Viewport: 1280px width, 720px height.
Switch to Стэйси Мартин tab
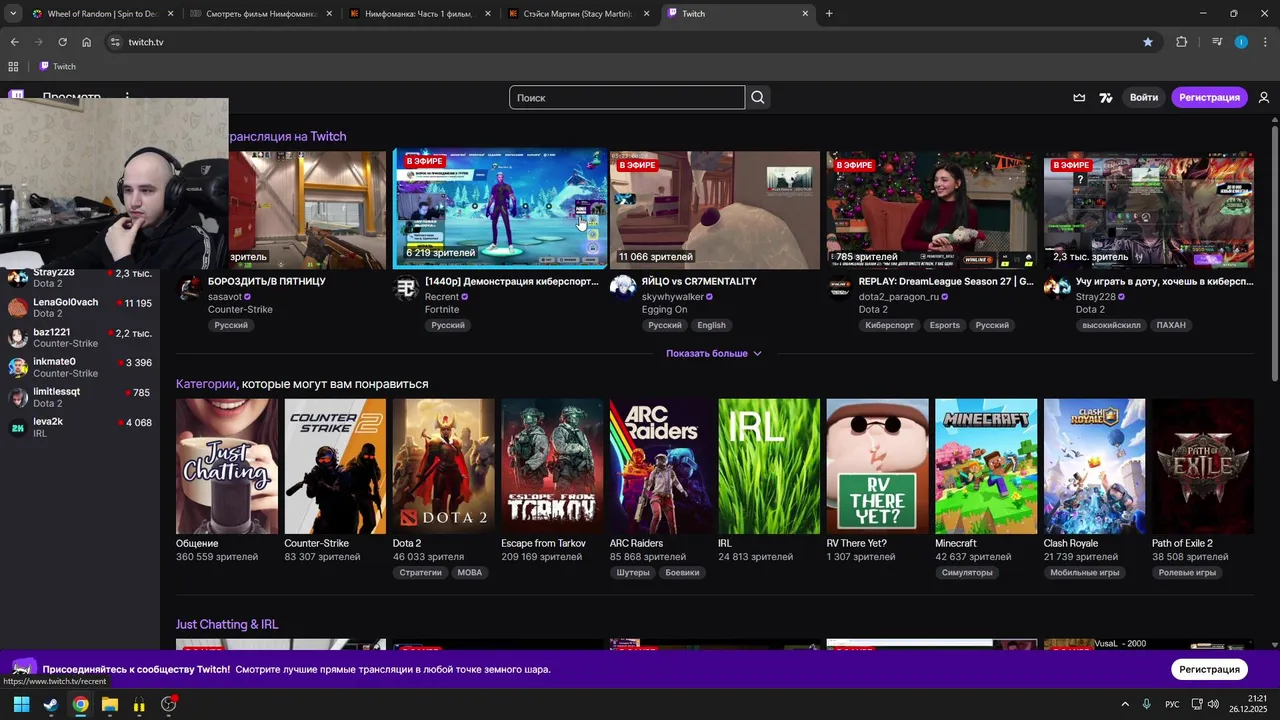point(578,14)
